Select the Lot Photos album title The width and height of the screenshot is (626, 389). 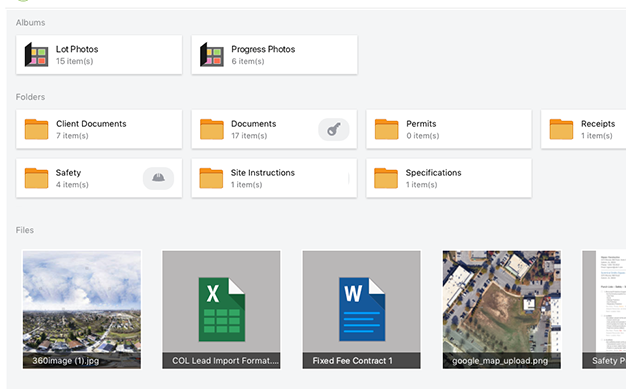(77, 49)
